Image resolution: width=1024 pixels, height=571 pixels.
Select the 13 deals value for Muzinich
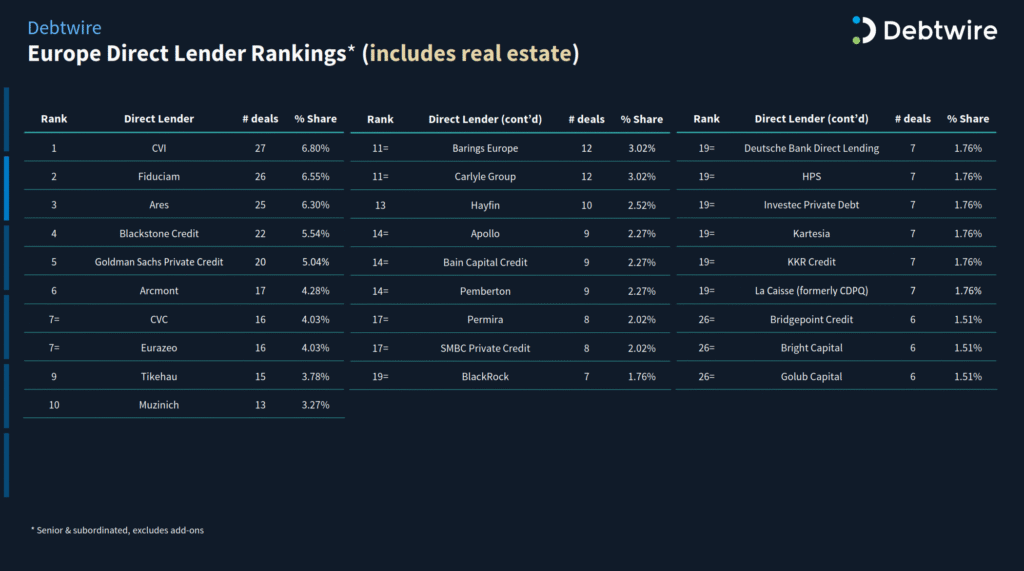click(260, 405)
